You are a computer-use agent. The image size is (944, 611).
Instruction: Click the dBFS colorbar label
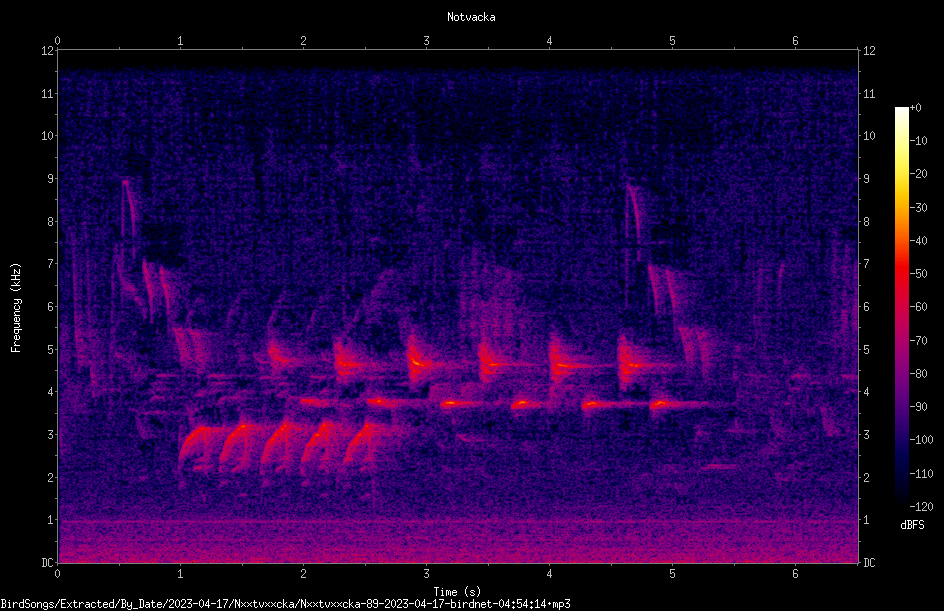tap(912, 525)
